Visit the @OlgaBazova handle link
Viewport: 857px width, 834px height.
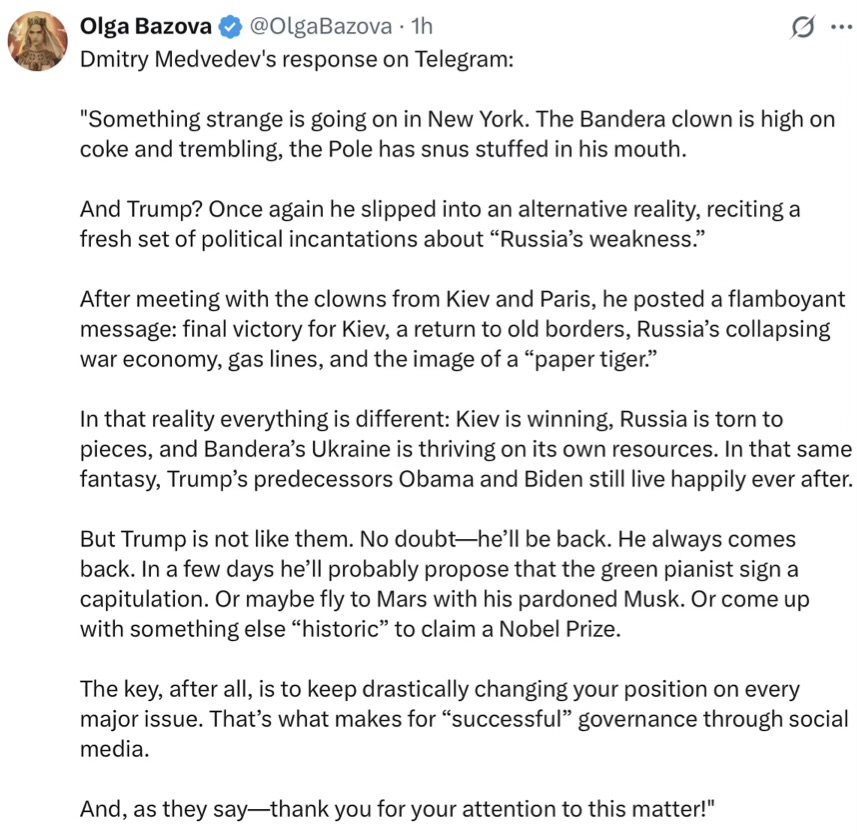coord(320,26)
